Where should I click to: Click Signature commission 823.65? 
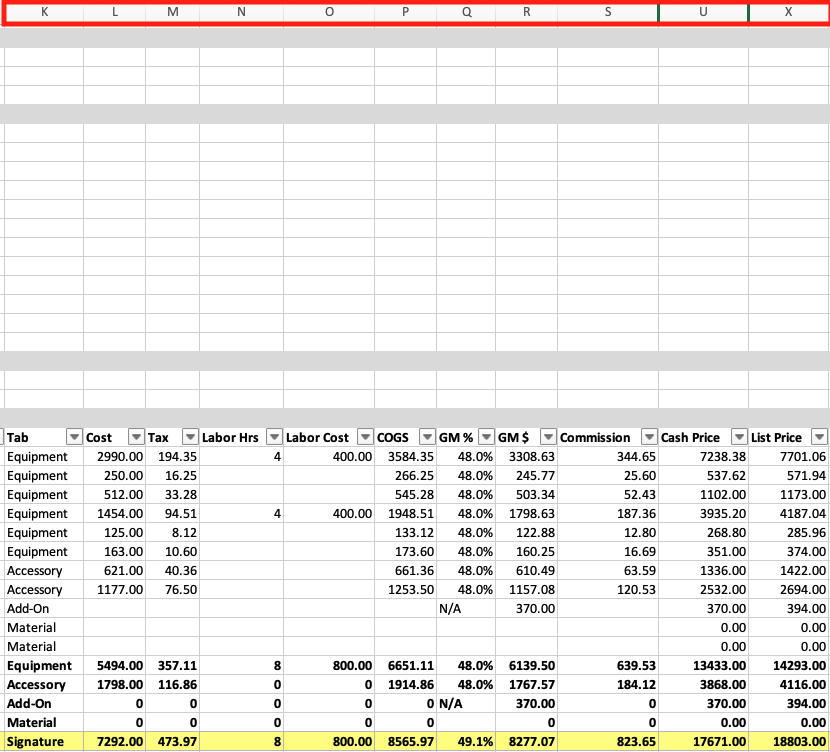(636, 742)
